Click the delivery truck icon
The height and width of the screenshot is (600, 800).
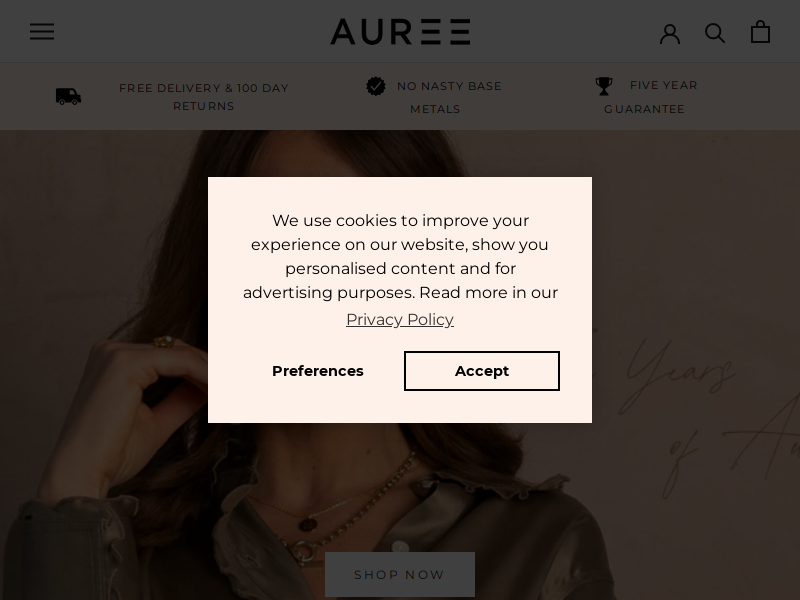coord(68,96)
